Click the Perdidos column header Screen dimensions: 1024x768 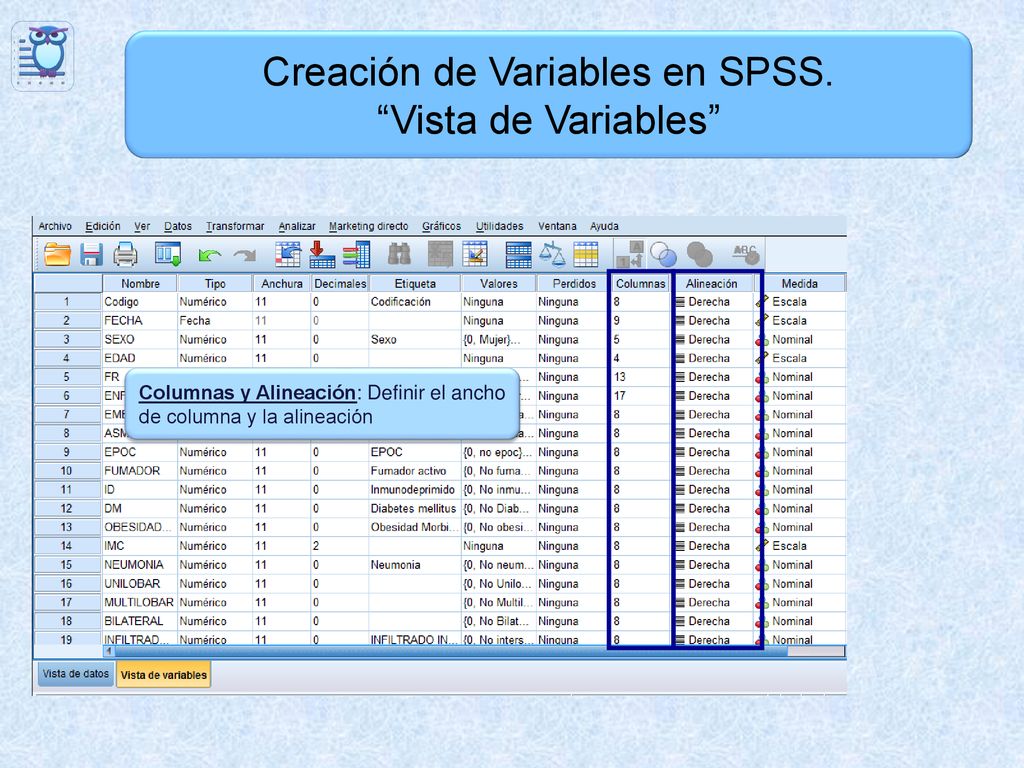[574, 283]
